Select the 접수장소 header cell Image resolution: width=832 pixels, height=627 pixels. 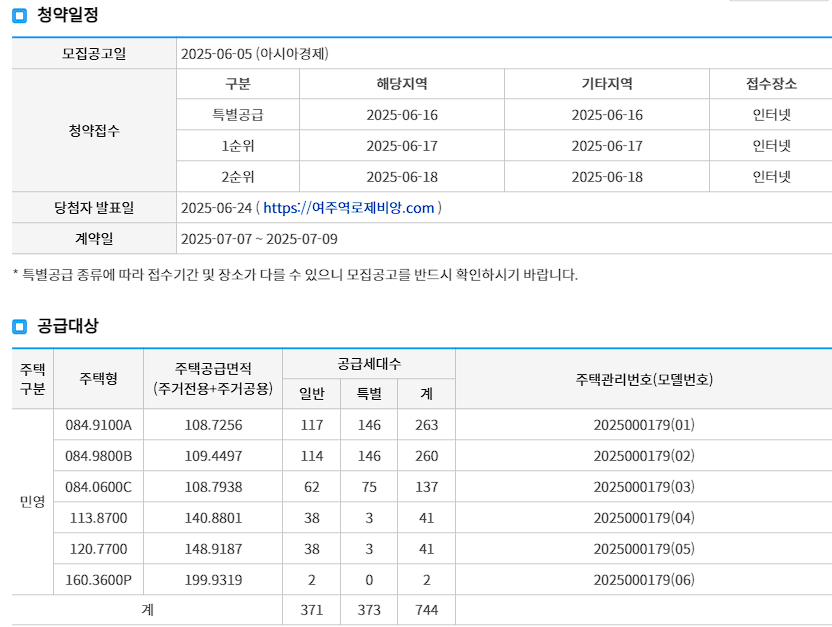[771, 84]
